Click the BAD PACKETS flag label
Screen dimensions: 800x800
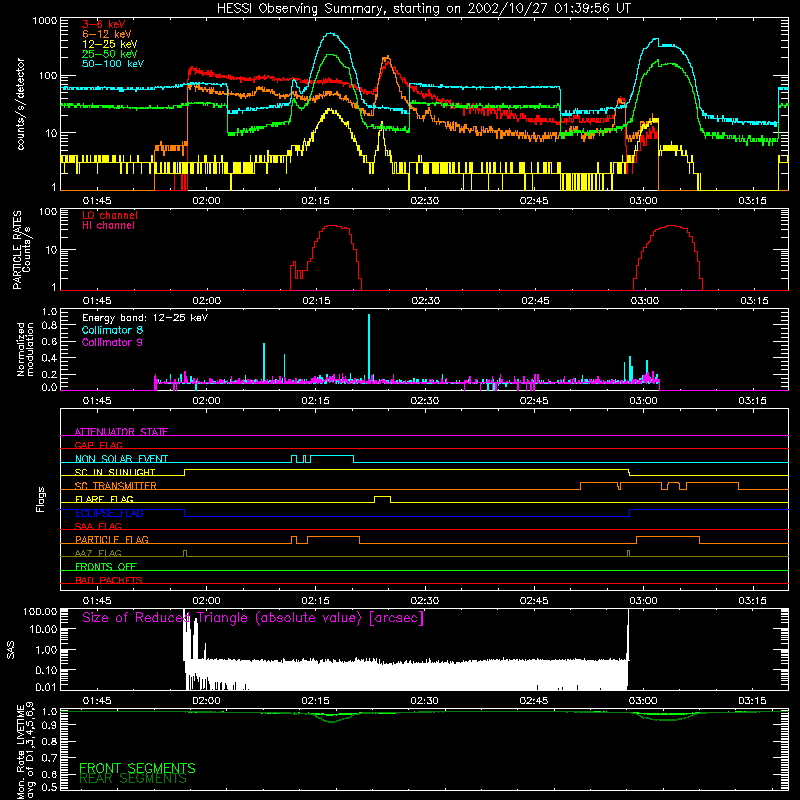[x=109, y=580]
